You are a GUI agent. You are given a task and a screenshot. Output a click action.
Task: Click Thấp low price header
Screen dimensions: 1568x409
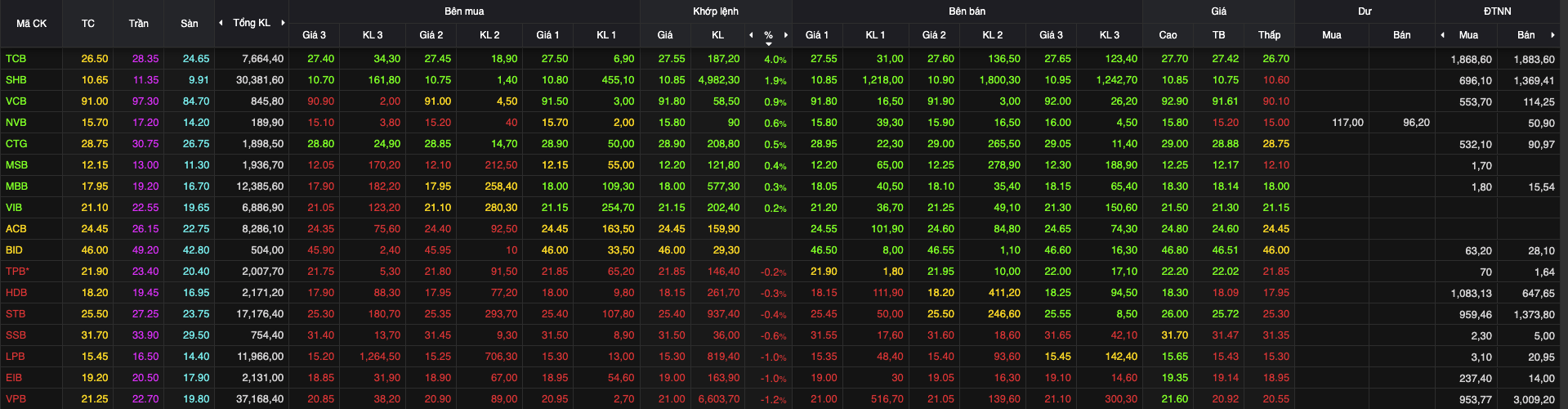1270,35
